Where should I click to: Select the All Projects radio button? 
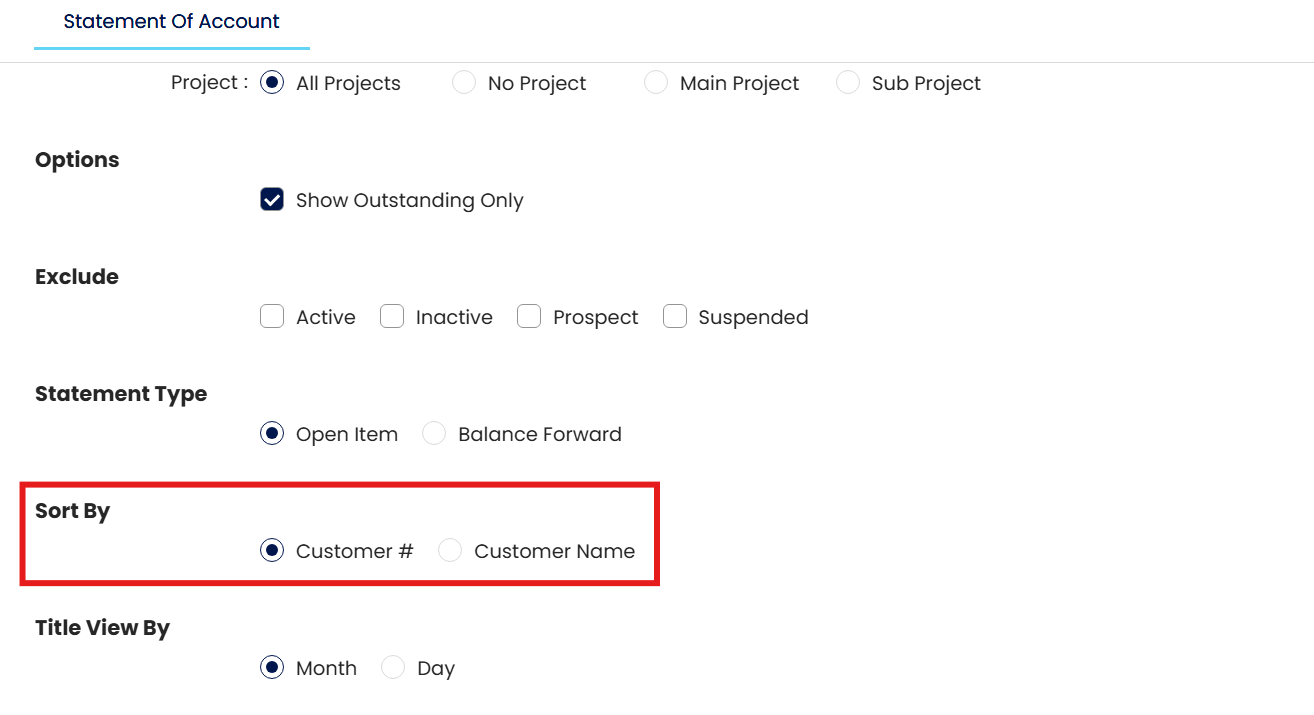[272, 83]
